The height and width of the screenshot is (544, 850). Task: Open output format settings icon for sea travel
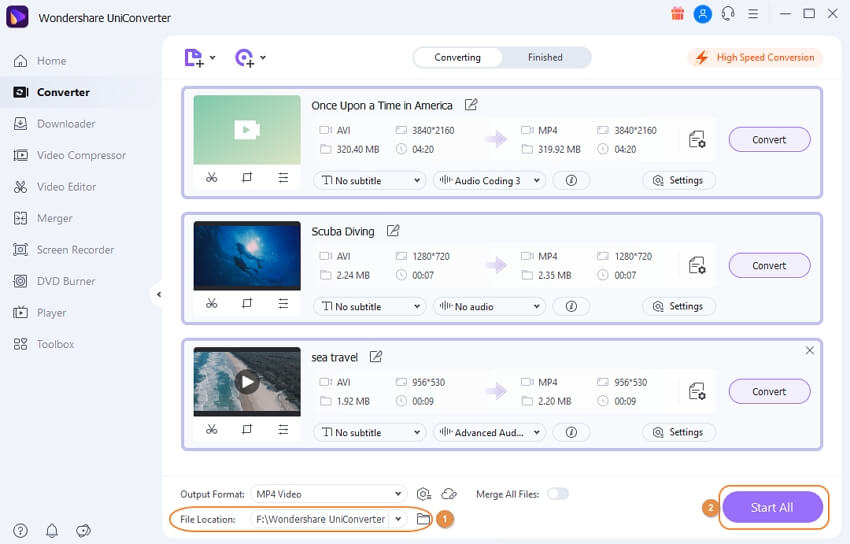(697, 391)
